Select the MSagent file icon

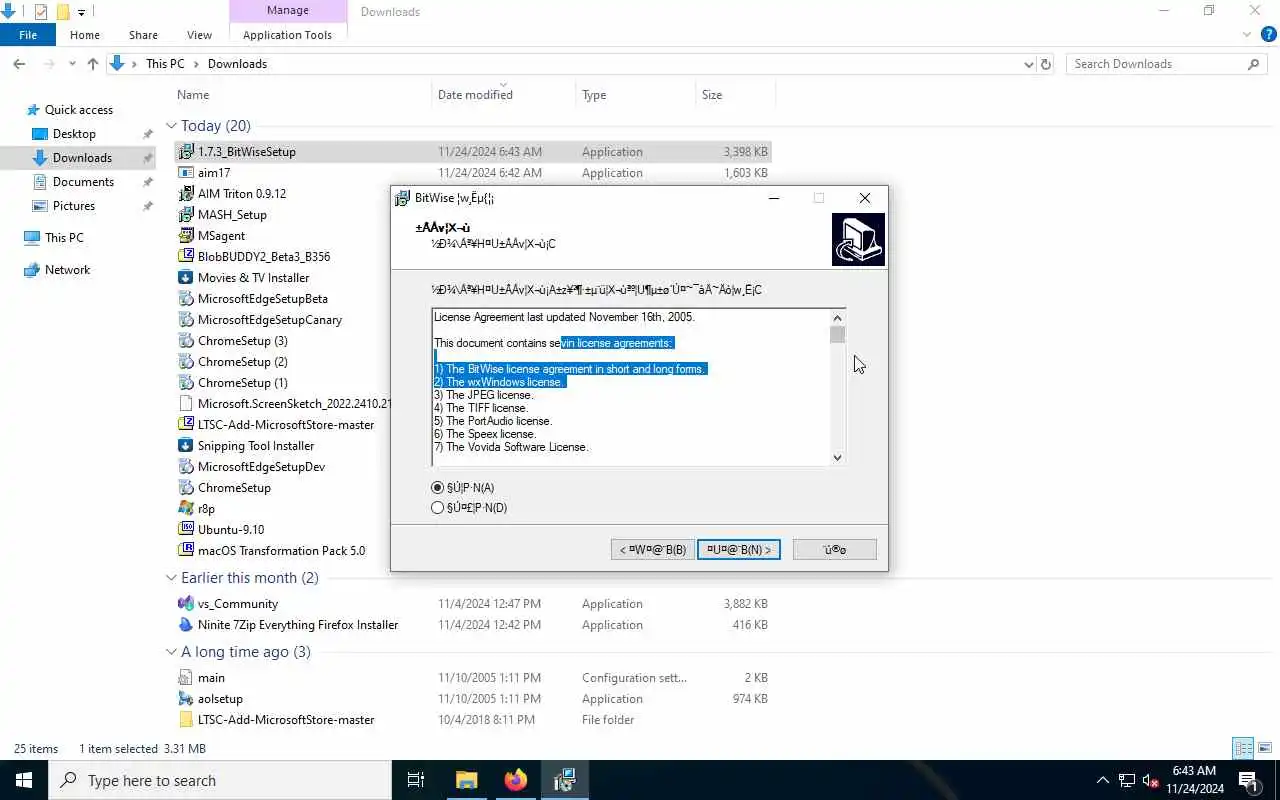[186, 236]
